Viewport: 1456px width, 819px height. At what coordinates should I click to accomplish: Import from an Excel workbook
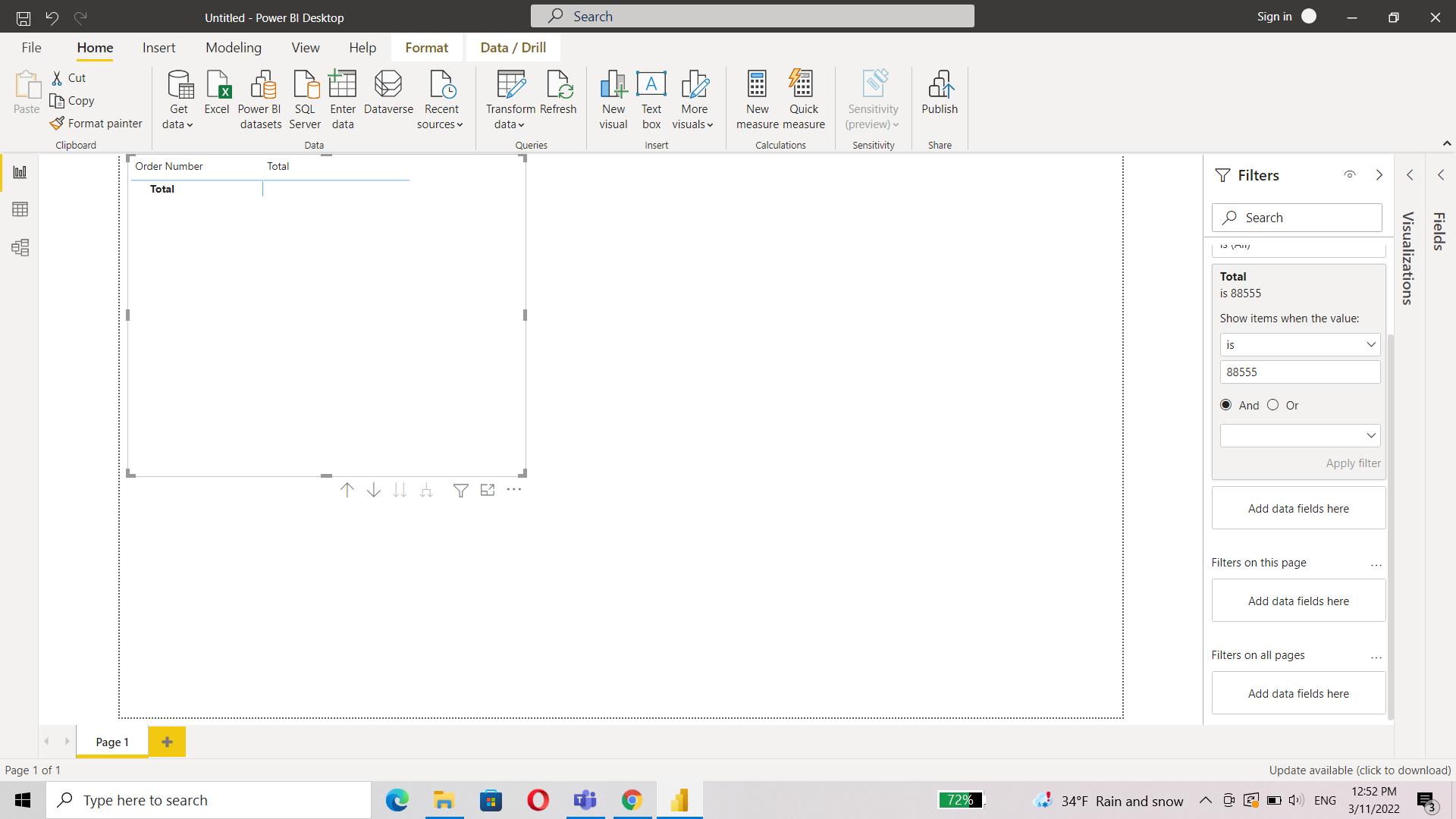[x=217, y=93]
